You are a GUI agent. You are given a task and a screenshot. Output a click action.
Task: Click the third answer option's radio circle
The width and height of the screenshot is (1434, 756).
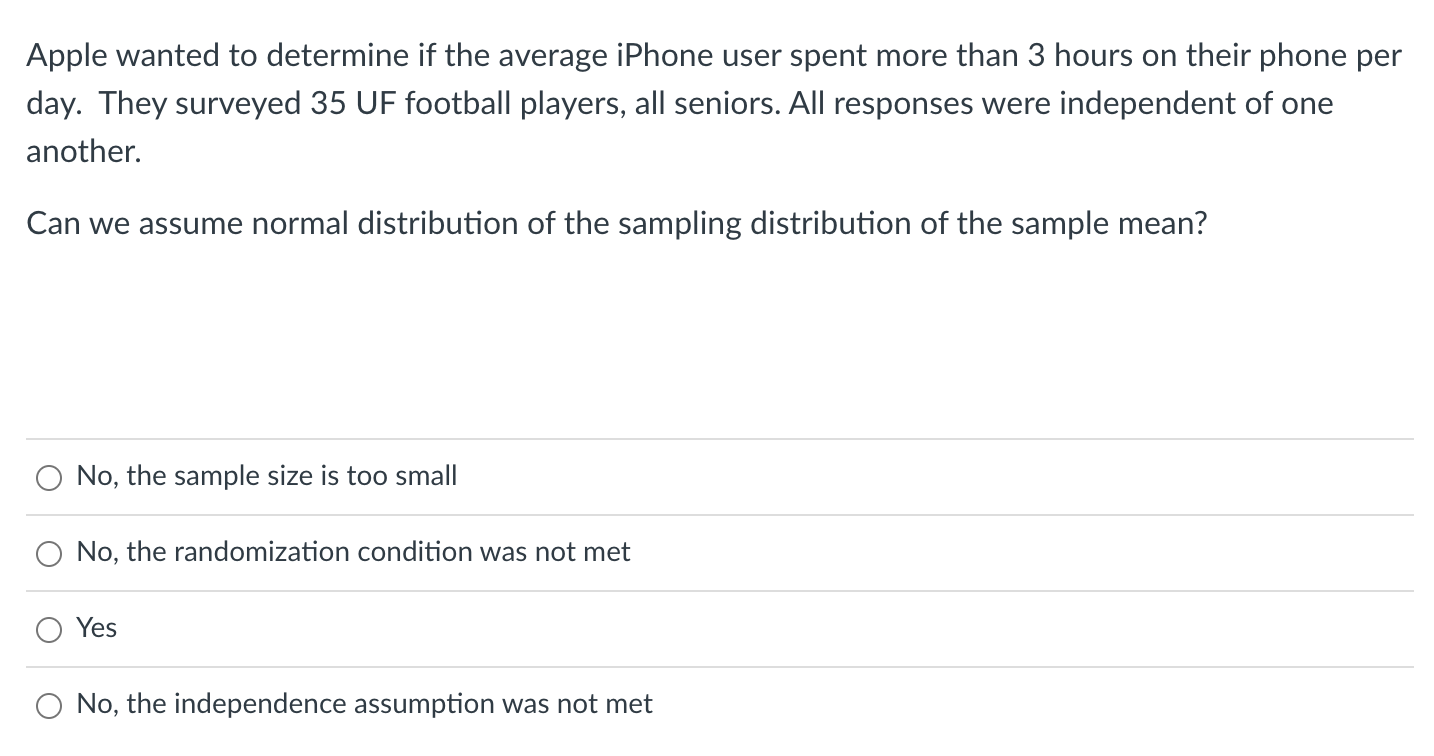(48, 629)
